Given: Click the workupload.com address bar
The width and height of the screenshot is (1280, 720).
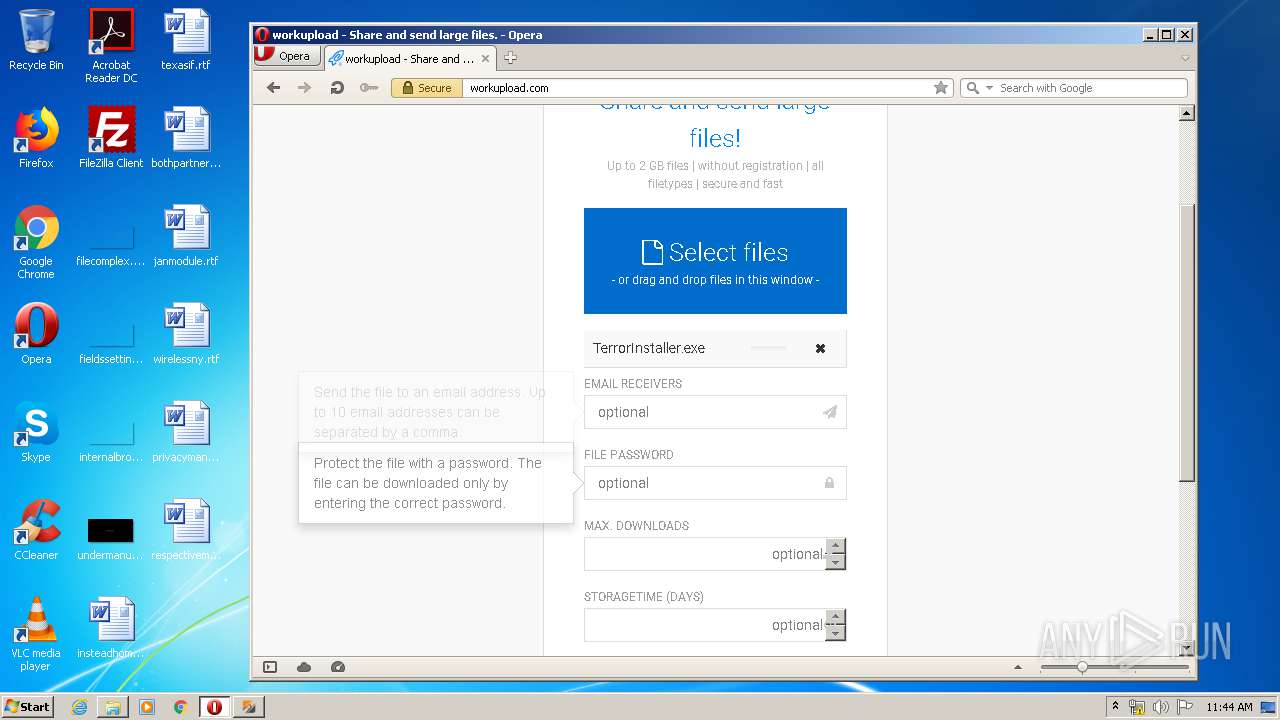Looking at the screenshot, I should 697,88.
